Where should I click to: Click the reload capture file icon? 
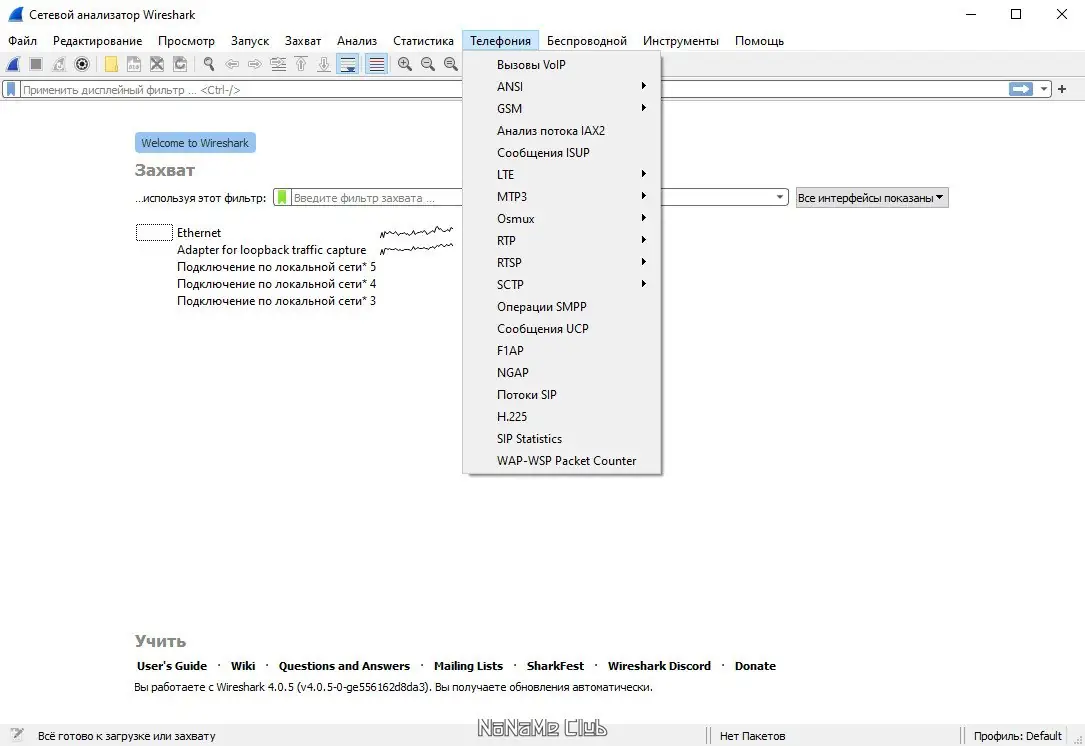tap(180, 64)
